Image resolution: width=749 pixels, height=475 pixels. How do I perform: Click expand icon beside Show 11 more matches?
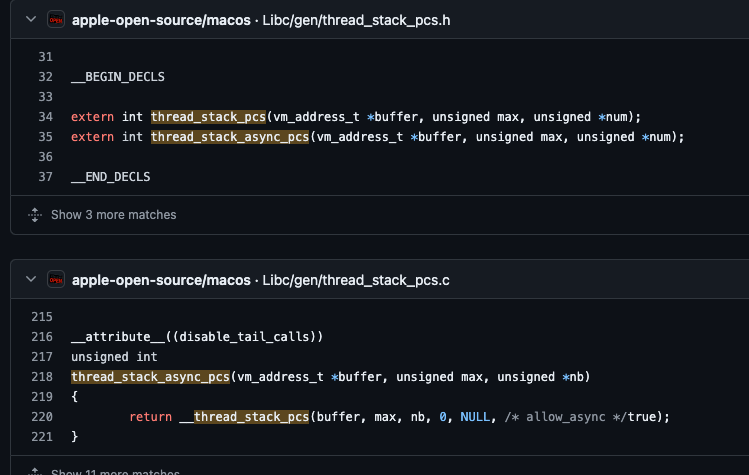tap(34, 472)
